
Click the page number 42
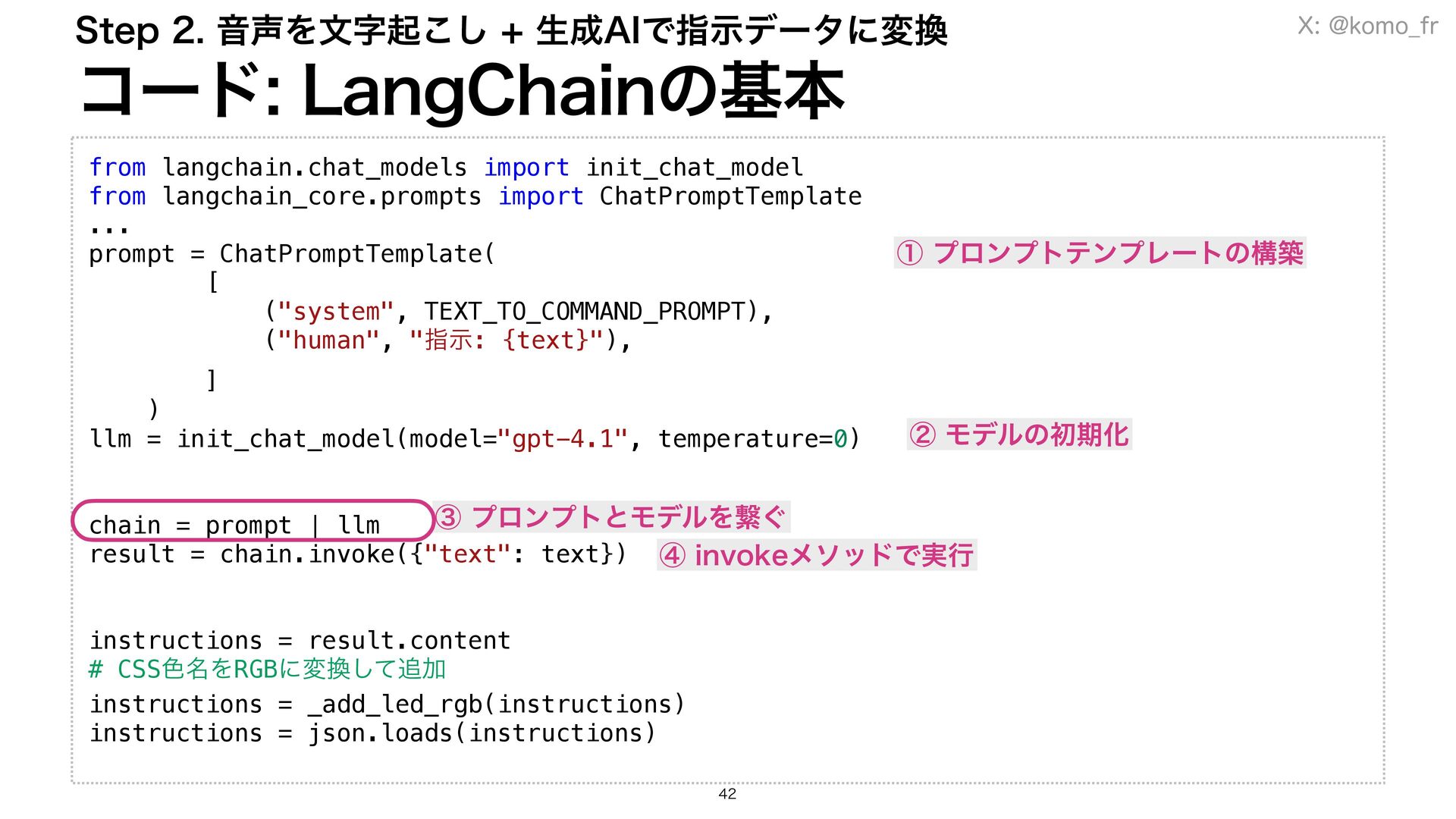coord(726,793)
